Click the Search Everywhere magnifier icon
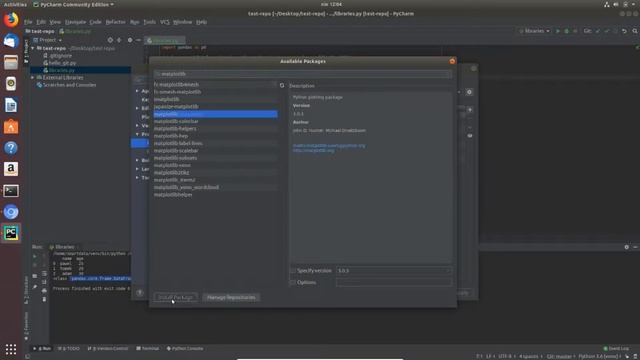 [635, 31]
